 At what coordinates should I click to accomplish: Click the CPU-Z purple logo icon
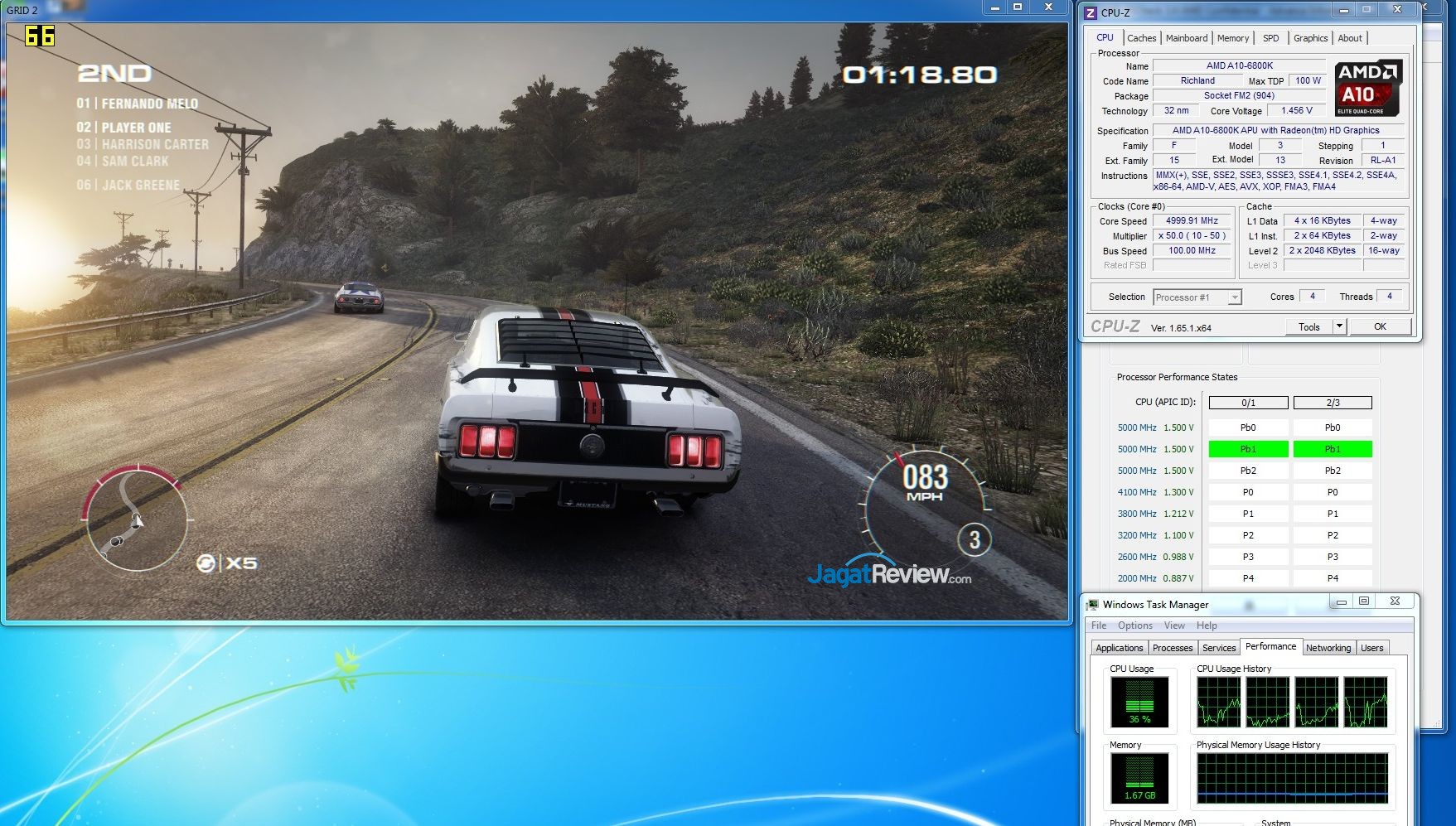1091,12
